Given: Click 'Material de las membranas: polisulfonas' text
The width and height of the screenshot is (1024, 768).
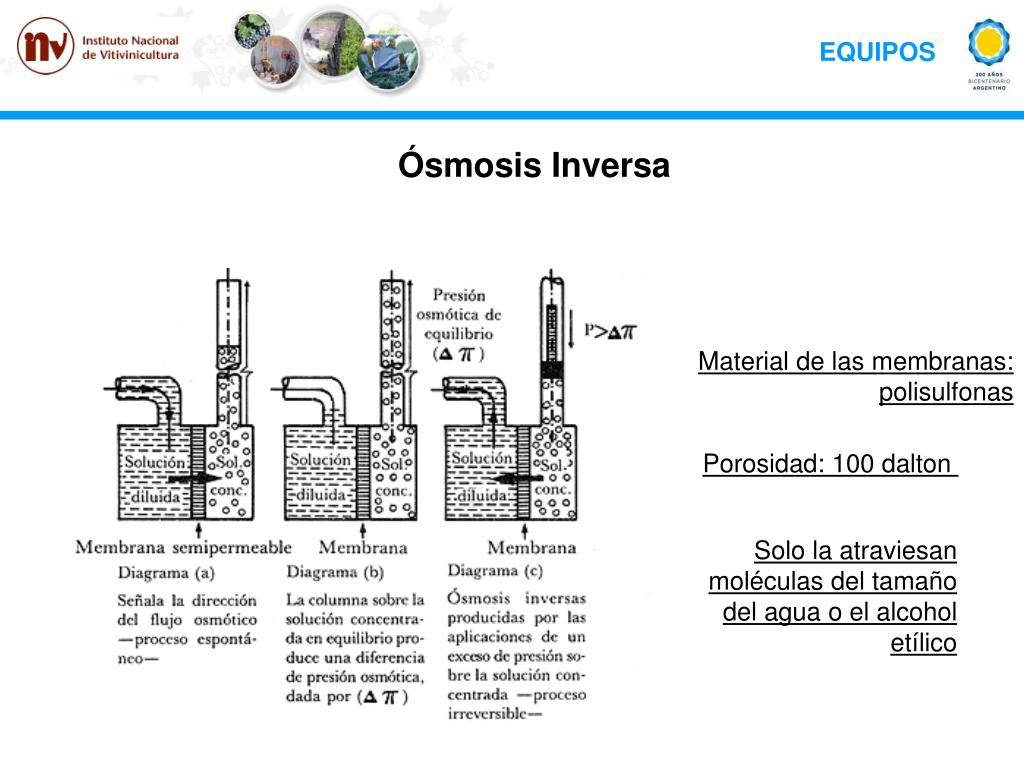Looking at the screenshot, I should tap(856, 377).
